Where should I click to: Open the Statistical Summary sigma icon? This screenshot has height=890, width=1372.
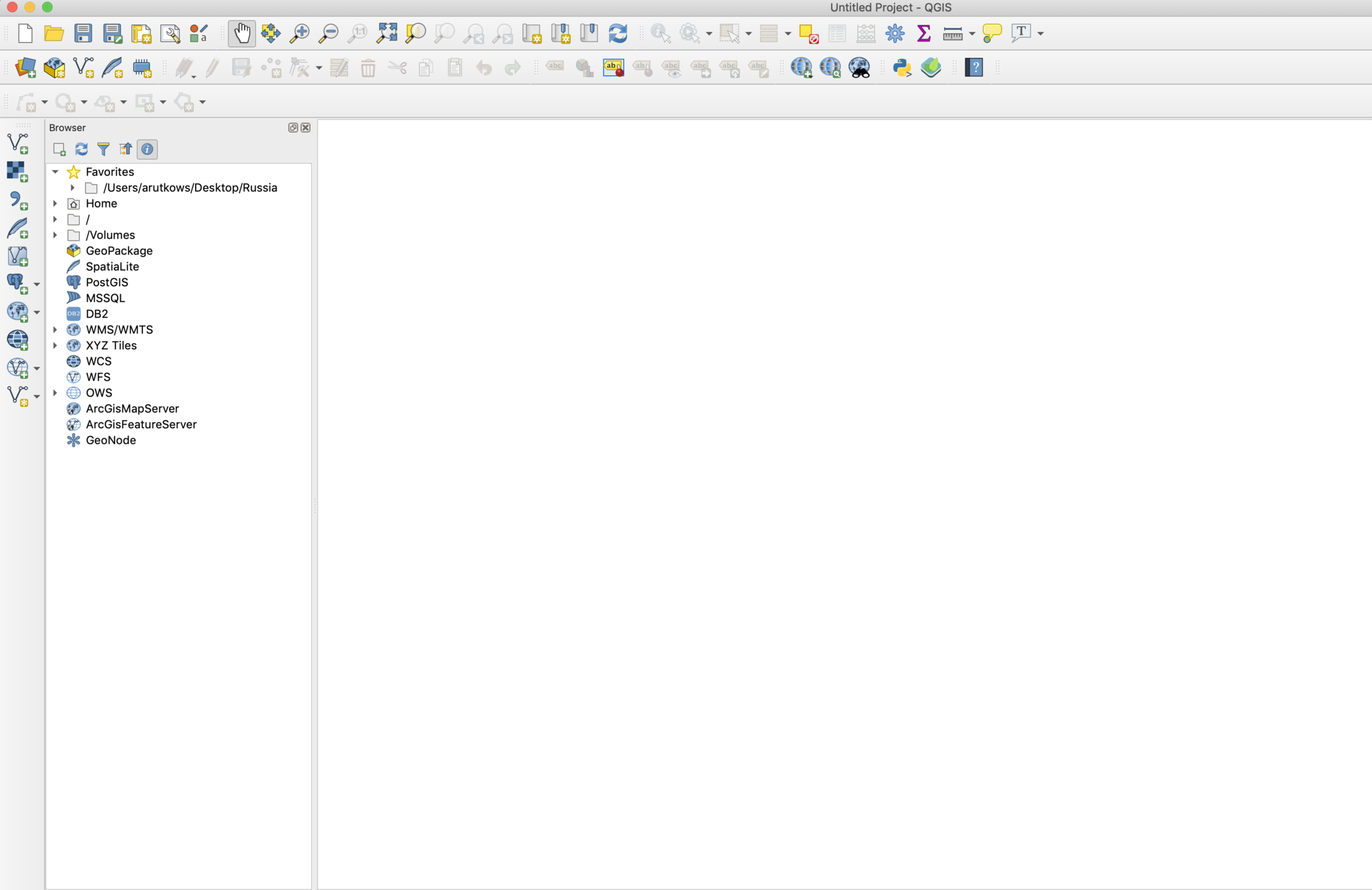[x=924, y=33]
